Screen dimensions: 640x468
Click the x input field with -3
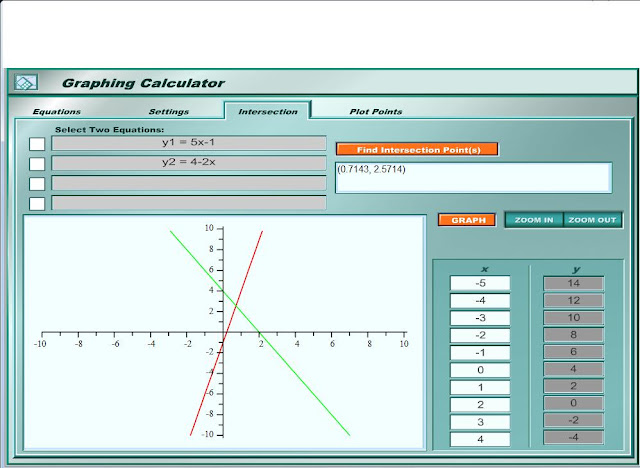click(480, 318)
